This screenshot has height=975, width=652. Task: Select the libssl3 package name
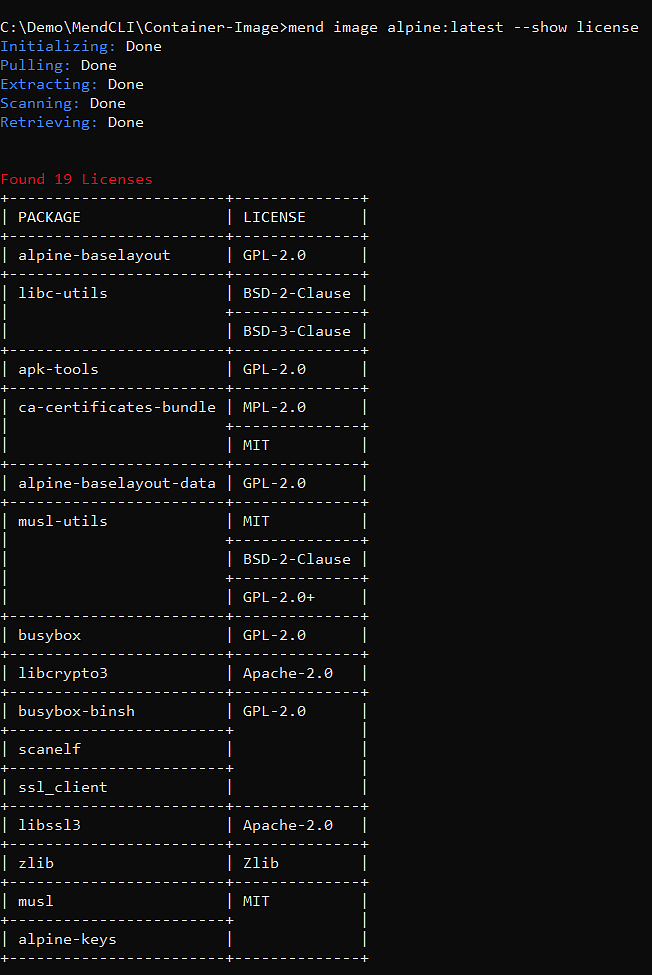(x=49, y=825)
